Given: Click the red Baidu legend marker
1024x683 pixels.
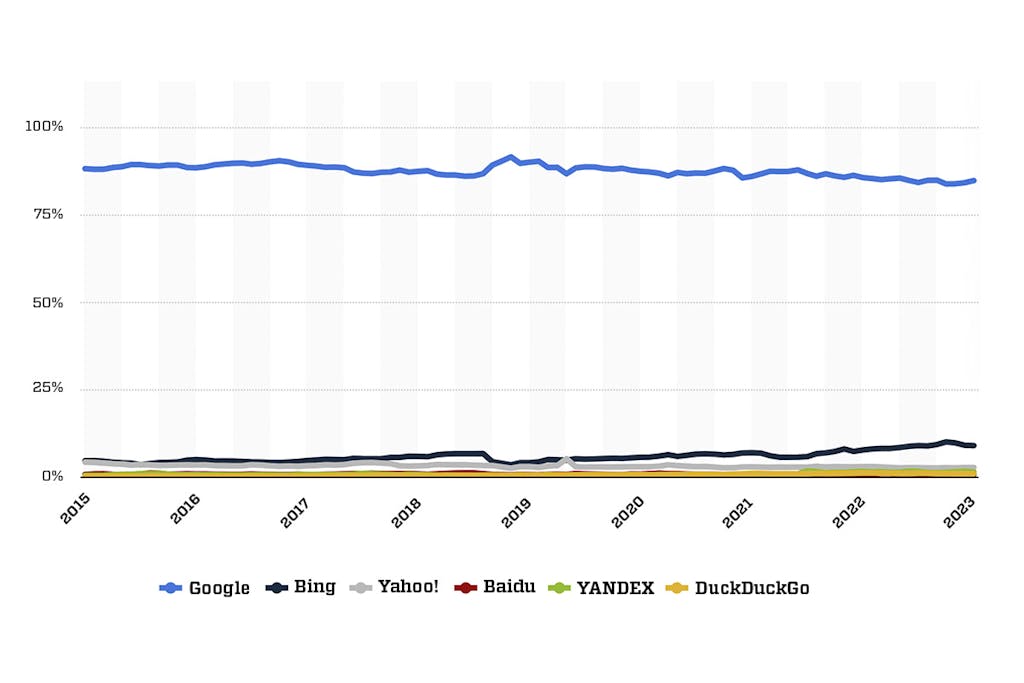Looking at the screenshot, I should click(x=465, y=588).
